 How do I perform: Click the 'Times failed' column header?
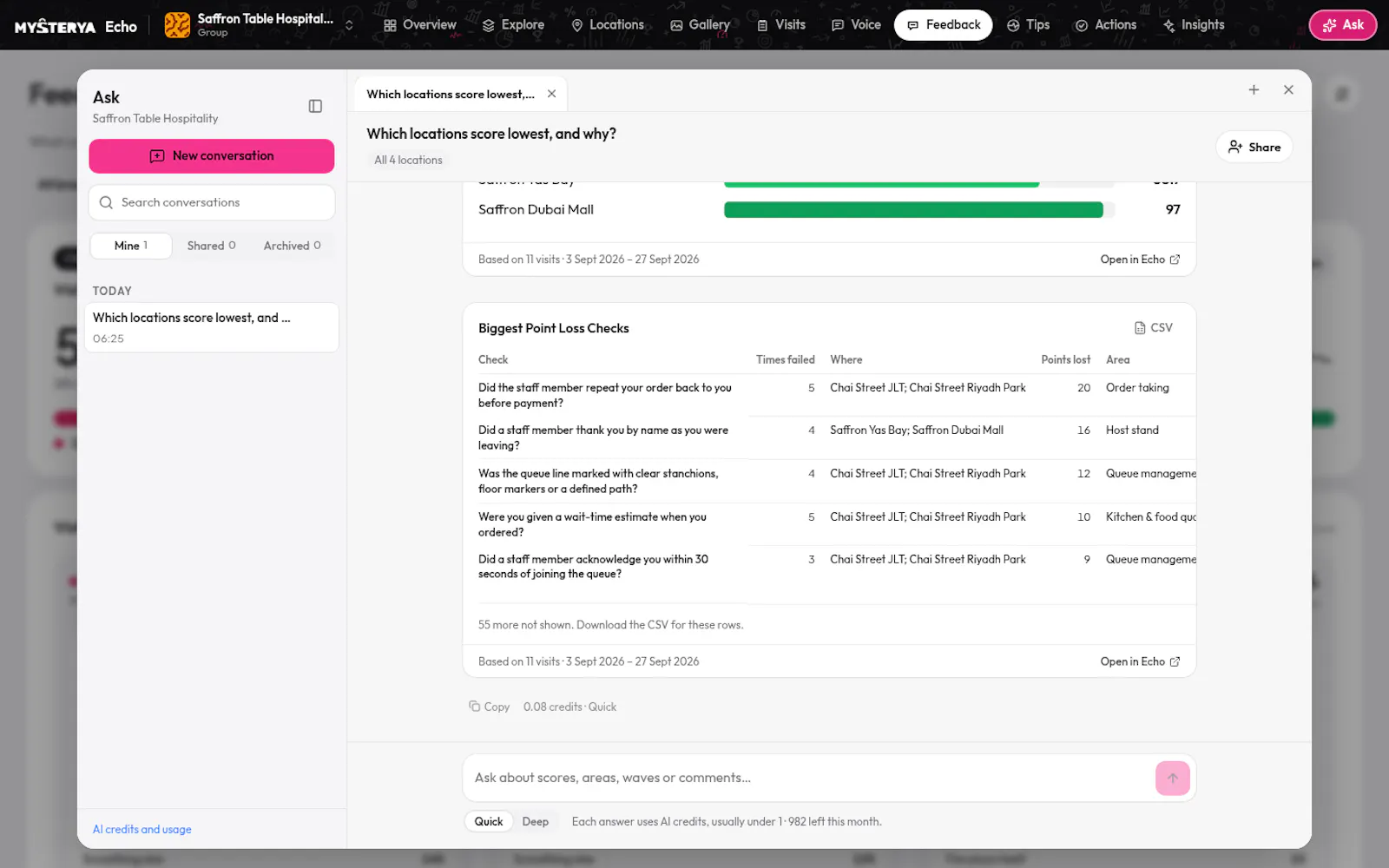tap(785, 359)
